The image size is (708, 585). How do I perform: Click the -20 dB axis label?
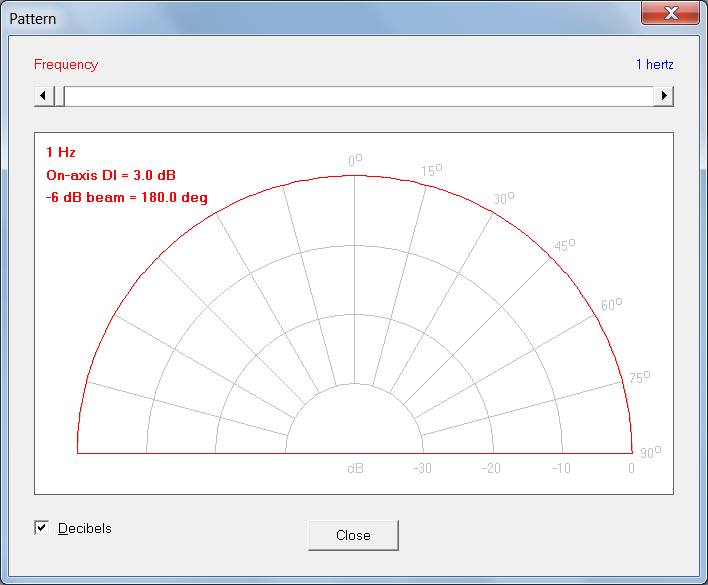tap(491, 468)
